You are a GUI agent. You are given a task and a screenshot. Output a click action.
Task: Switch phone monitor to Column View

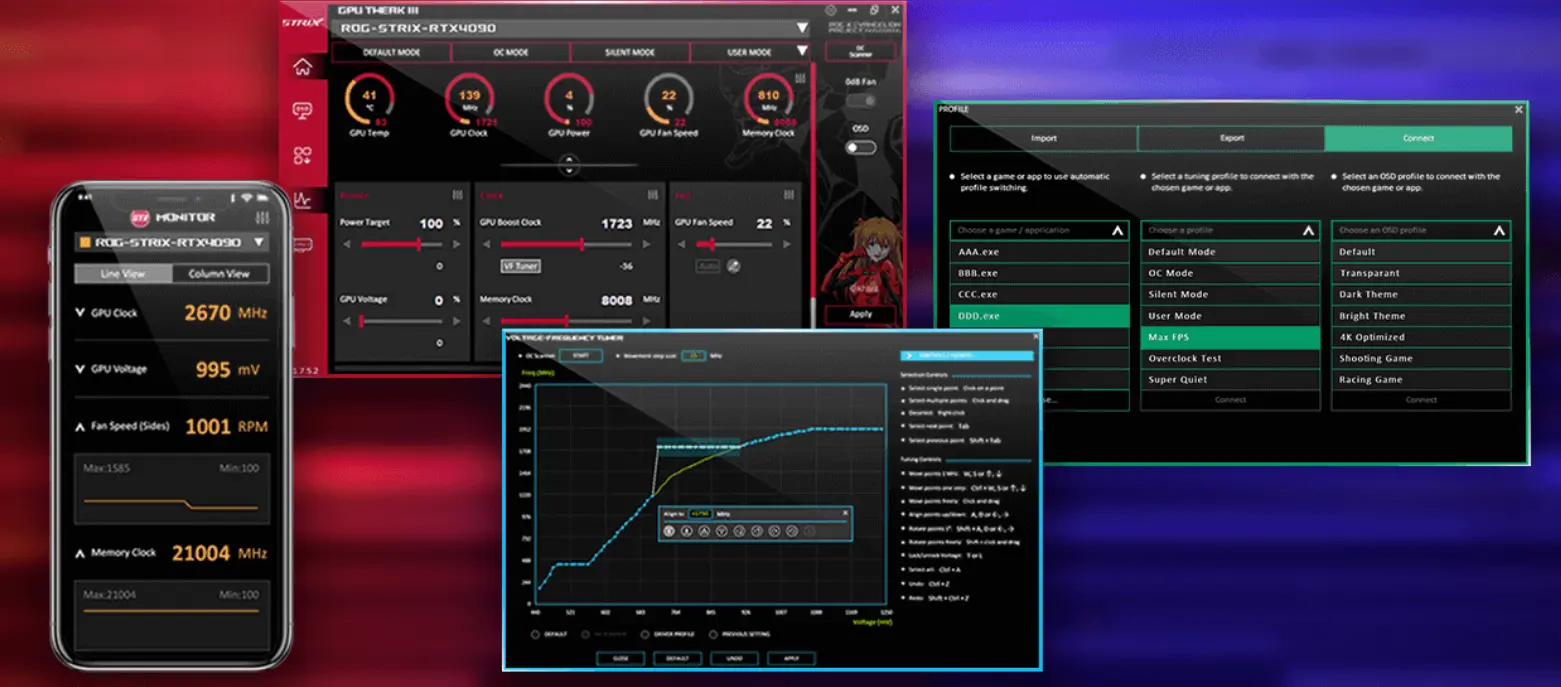click(219, 273)
